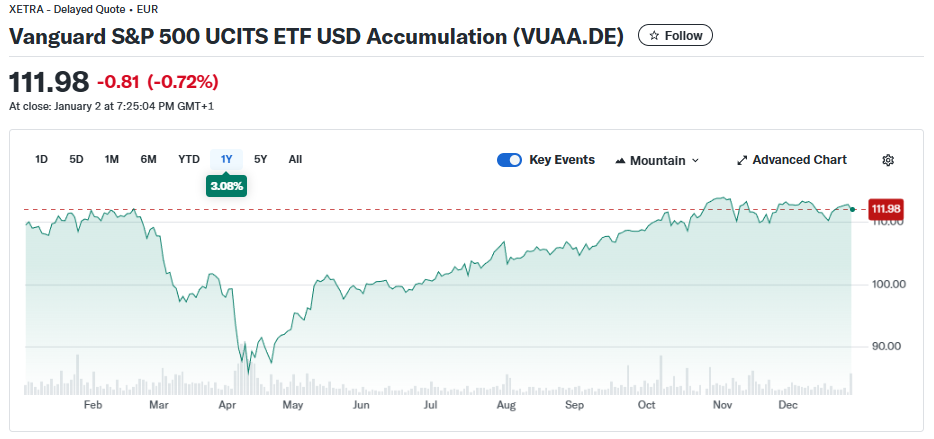Click the chart endpoint dot marker
This screenshot has height=439, width=934.
[x=852, y=209]
